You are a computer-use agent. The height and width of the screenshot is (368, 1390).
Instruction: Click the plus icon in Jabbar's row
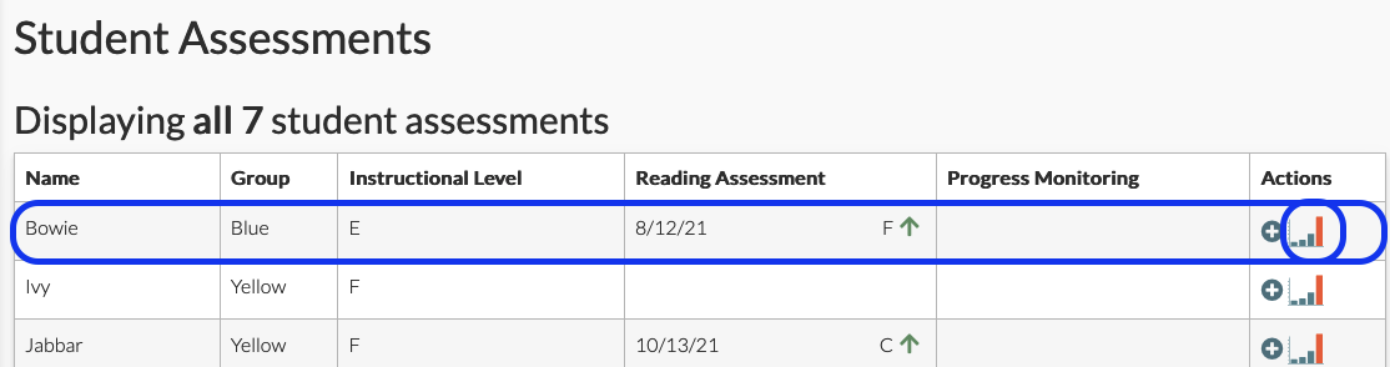(x=1271, y=348)
